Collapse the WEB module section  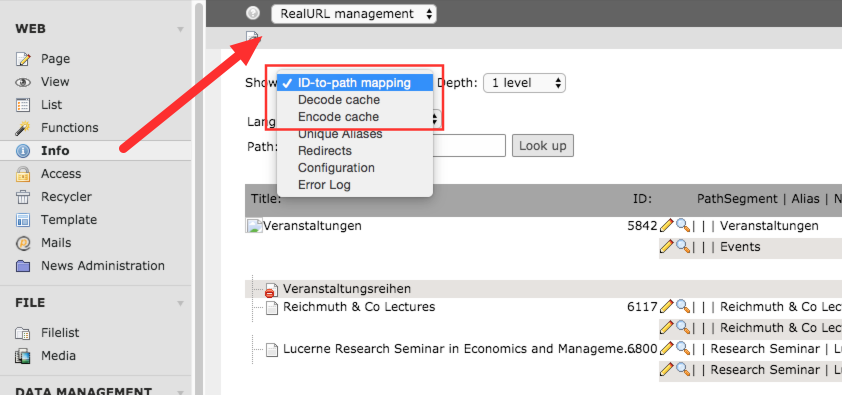tap(180, 30)
